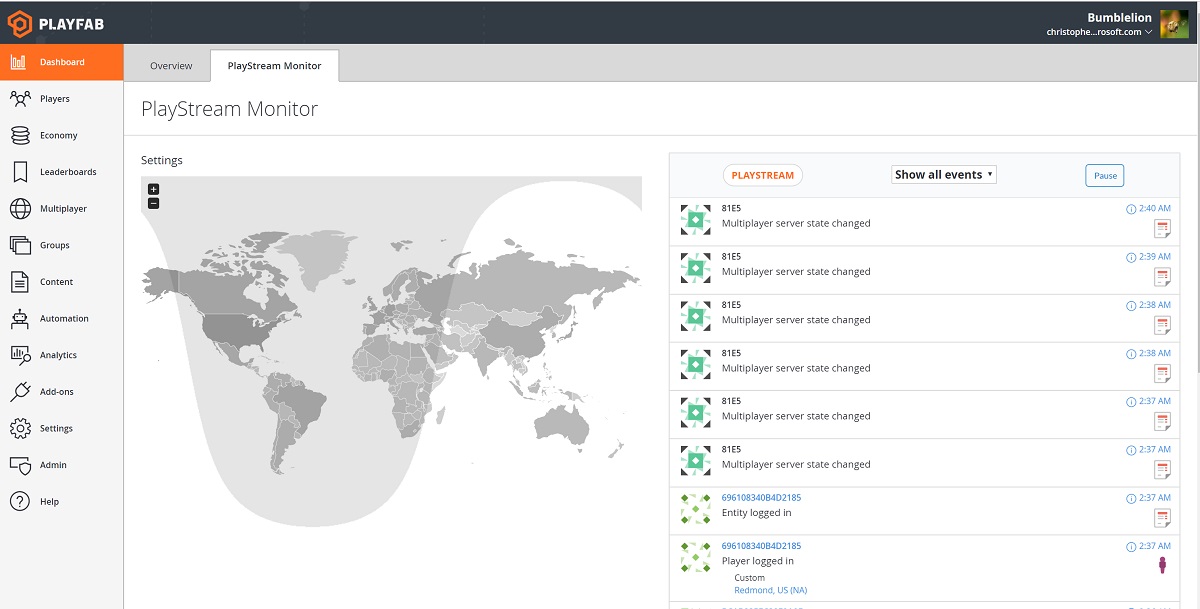The height and width of the screenshot is (609, 1200).
Task: Open event details icon for 2:40 AM event
Action: tap(1162, 229)
